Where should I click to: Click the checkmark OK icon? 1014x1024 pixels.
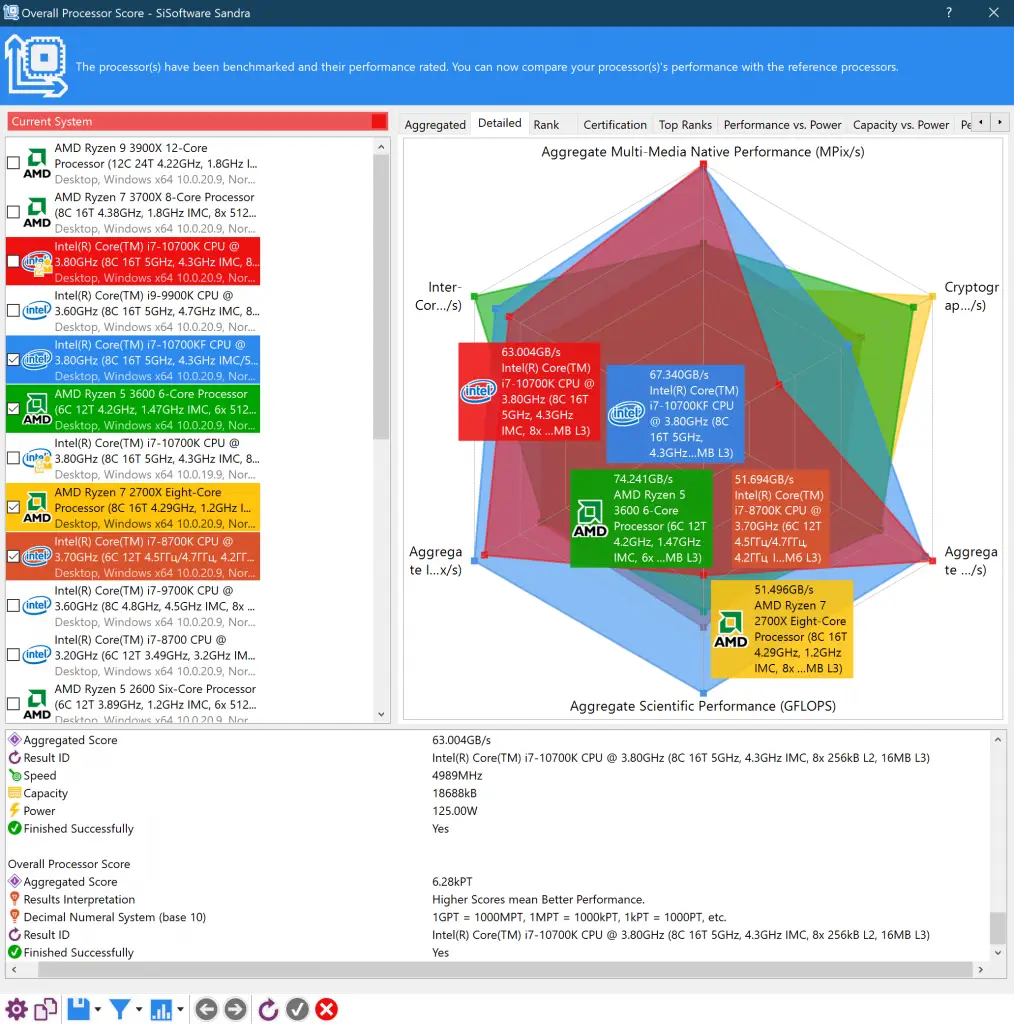(x=297, y=1009)
